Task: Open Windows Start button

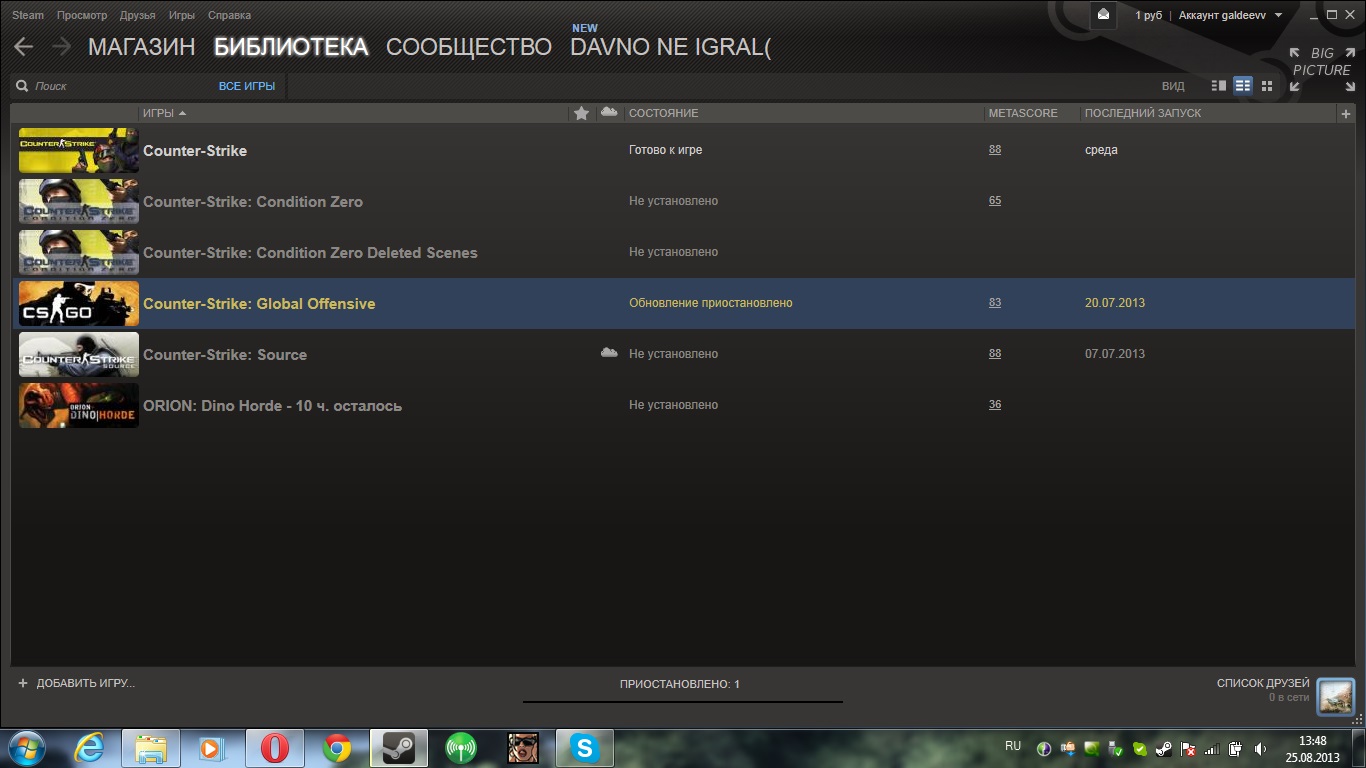Action: [x=27, y=748]
